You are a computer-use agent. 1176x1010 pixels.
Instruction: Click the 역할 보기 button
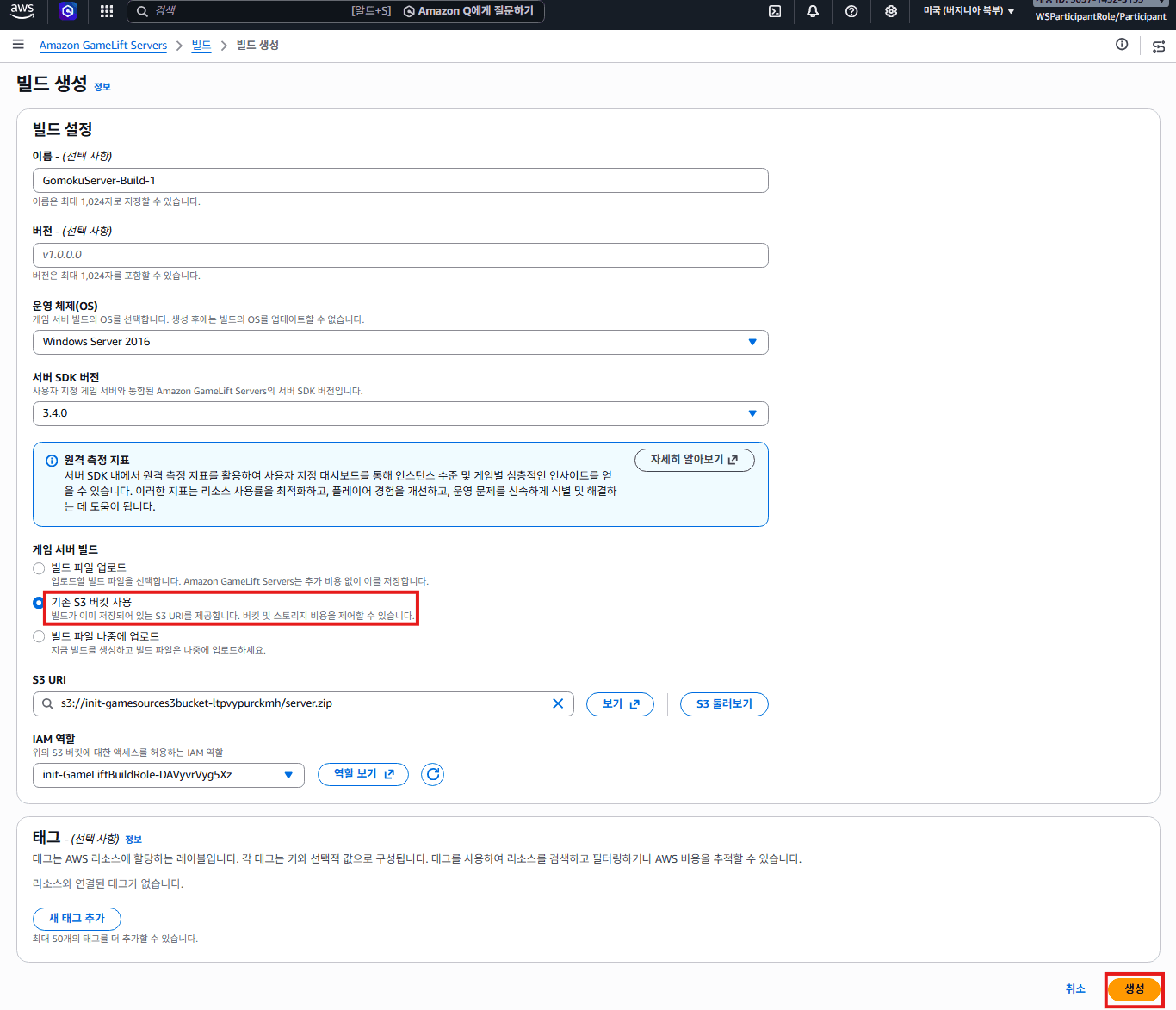(x=363, y=774)
